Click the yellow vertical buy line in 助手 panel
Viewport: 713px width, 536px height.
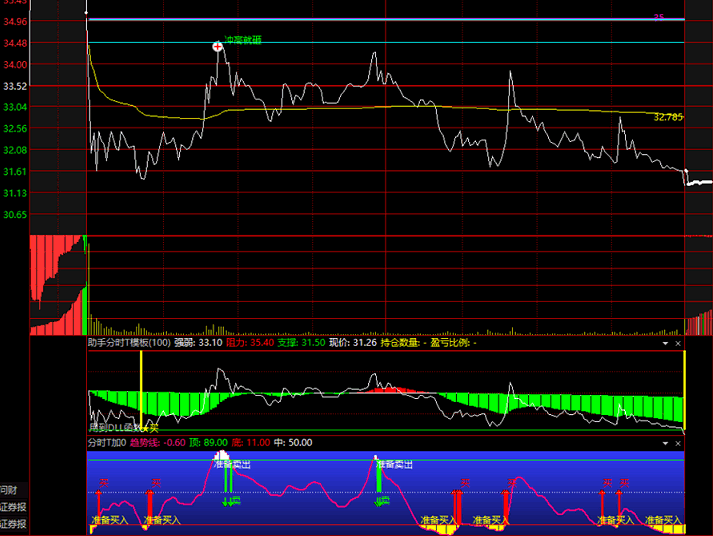[141, 389]
